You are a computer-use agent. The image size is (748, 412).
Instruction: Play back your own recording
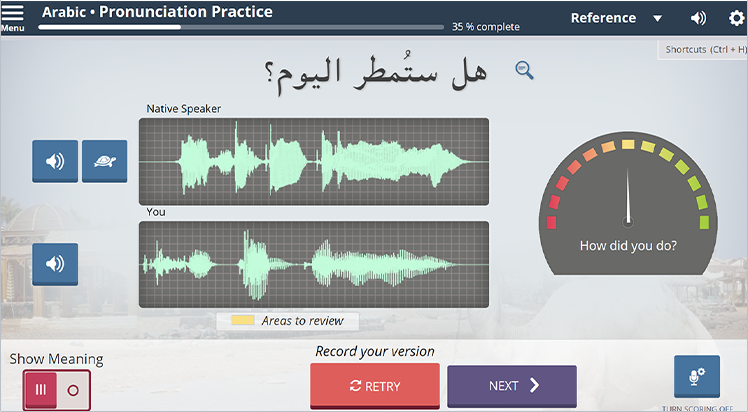55,264
